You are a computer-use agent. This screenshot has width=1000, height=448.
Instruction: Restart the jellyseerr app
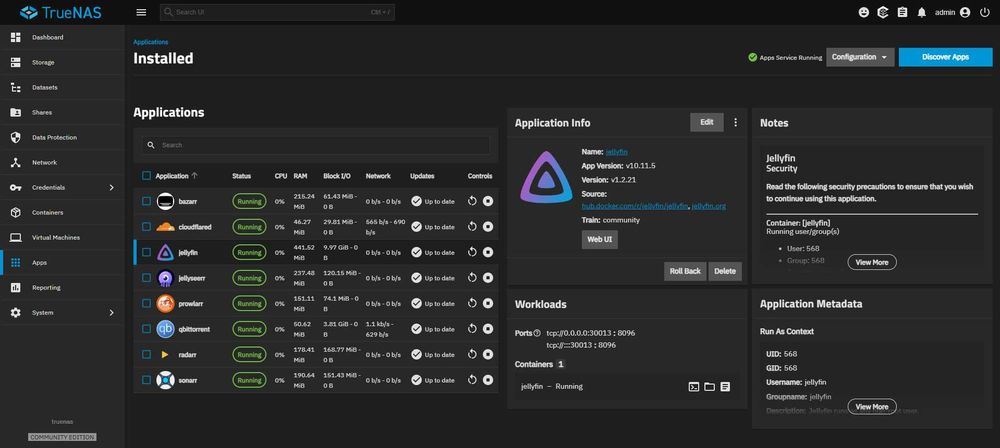473,278
